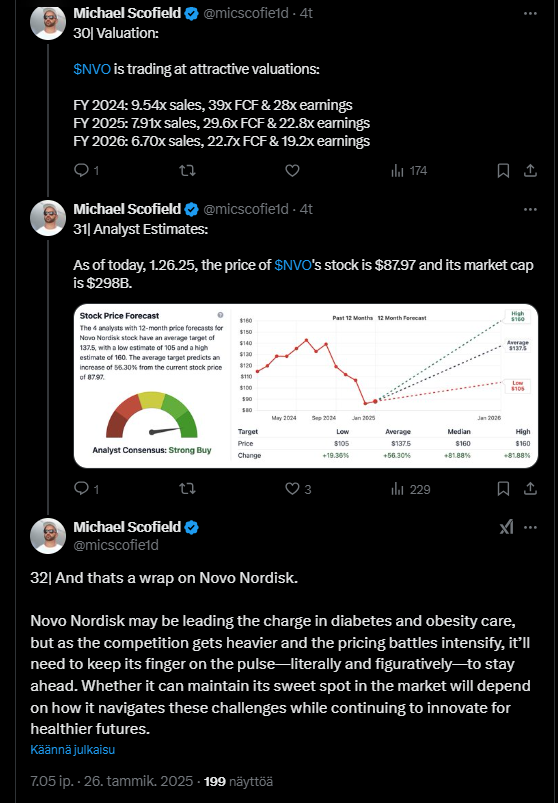558x803 pixels.
Task: Share the Analyst Estimates tweet
Action: coord(530,489)
